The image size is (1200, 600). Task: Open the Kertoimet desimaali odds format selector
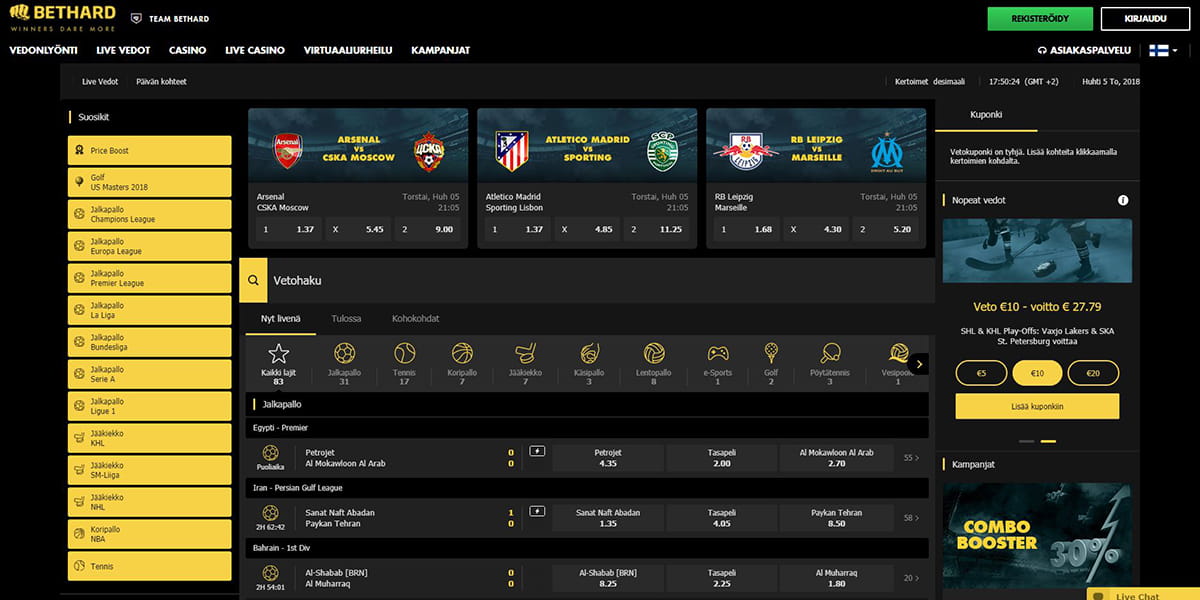pos(929,82)
